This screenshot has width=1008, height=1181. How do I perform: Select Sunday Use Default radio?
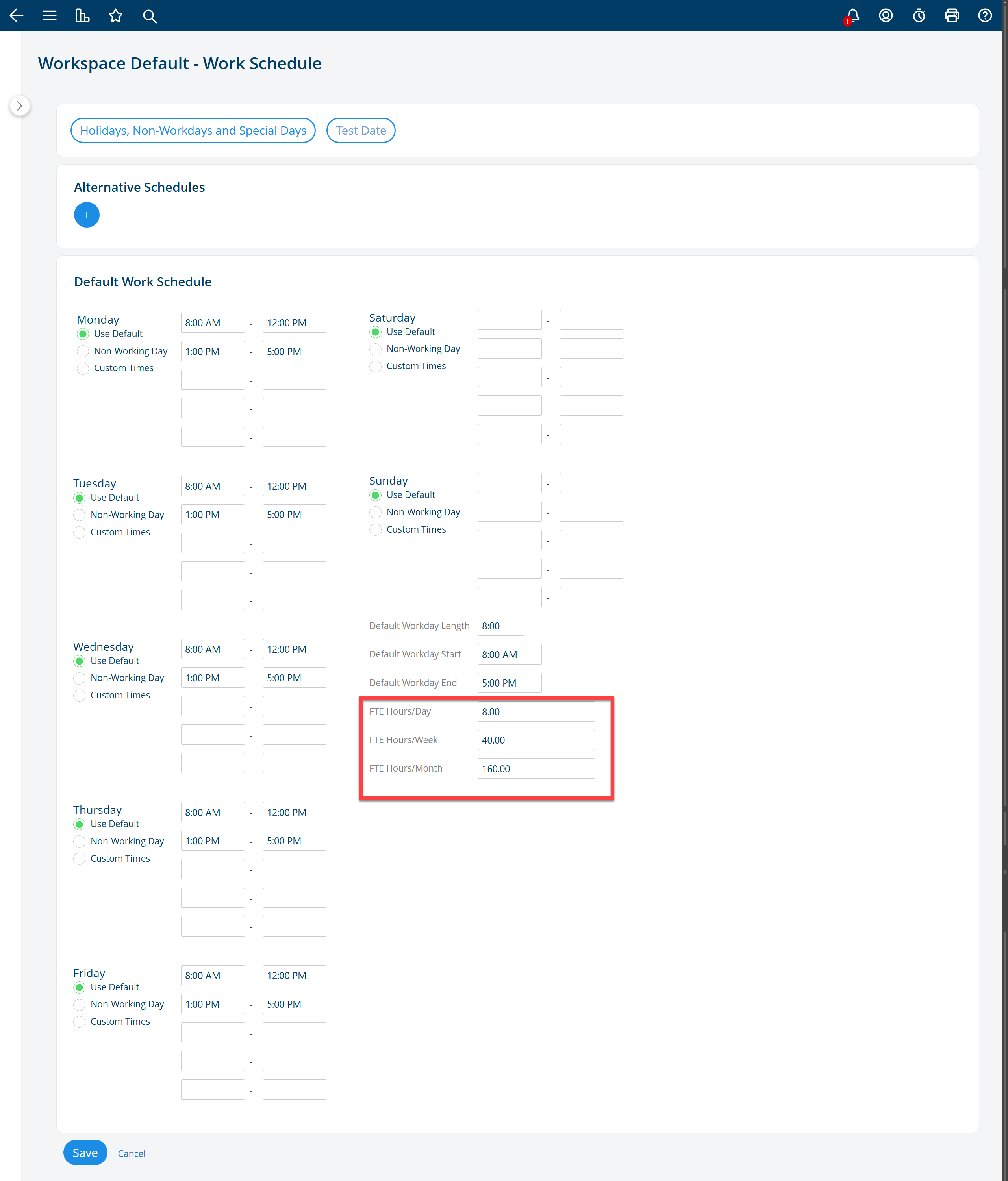tap(375, 495)
